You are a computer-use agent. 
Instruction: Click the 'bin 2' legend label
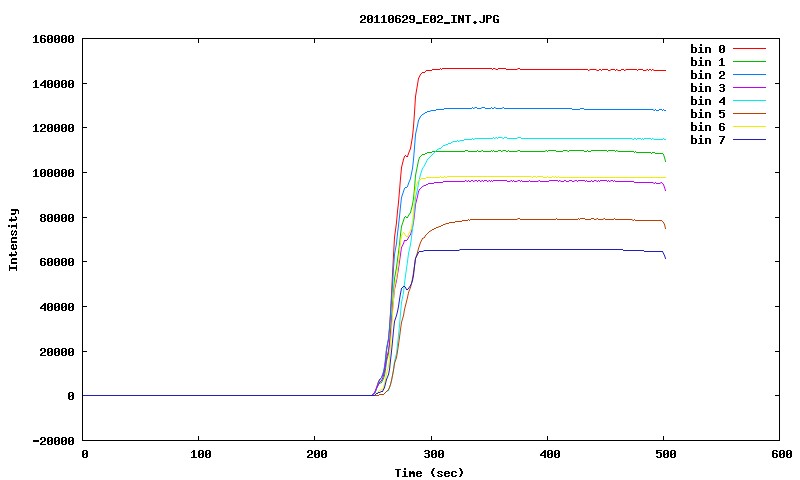708,75
